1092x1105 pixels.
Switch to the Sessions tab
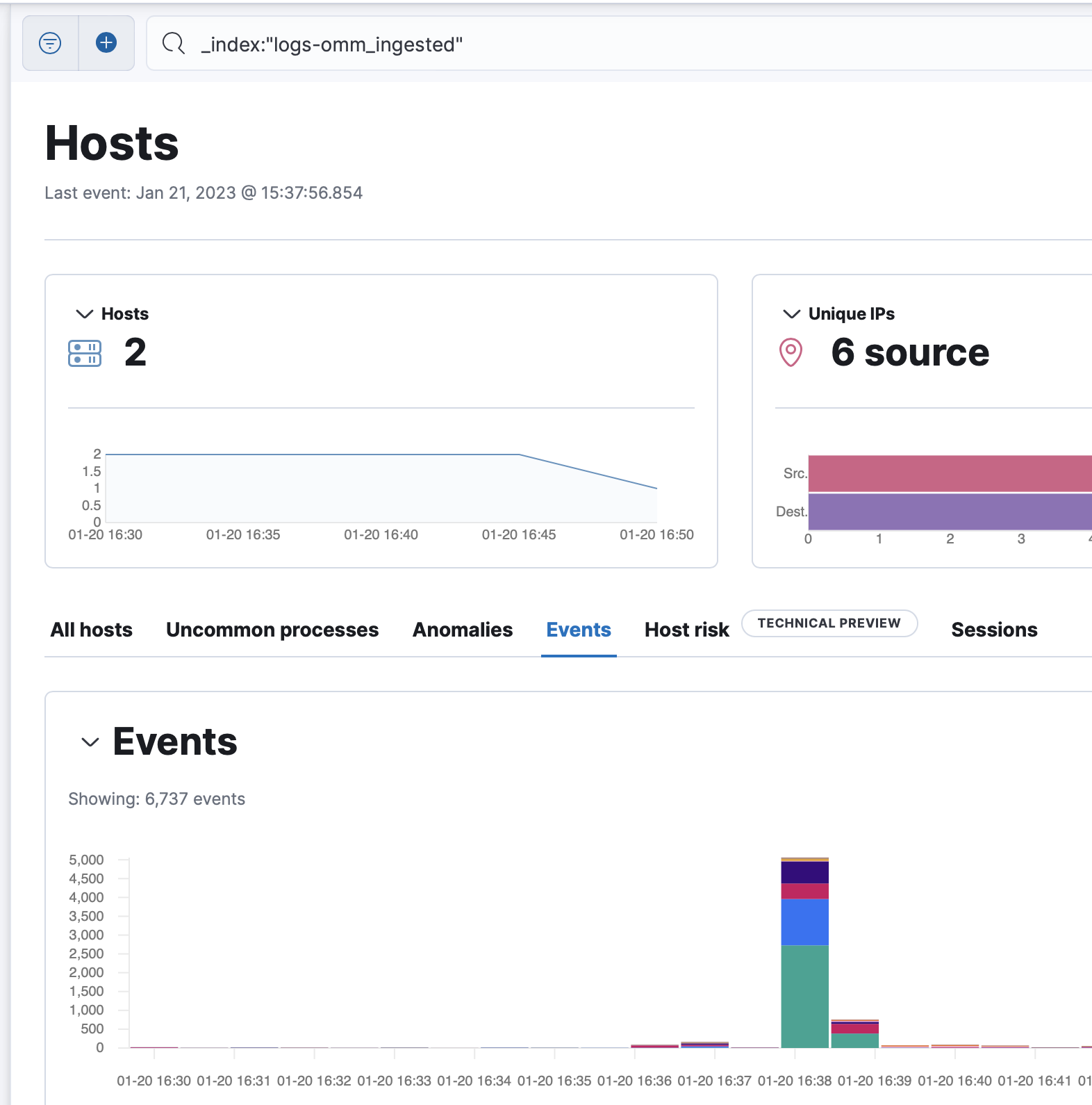[994, 630]
